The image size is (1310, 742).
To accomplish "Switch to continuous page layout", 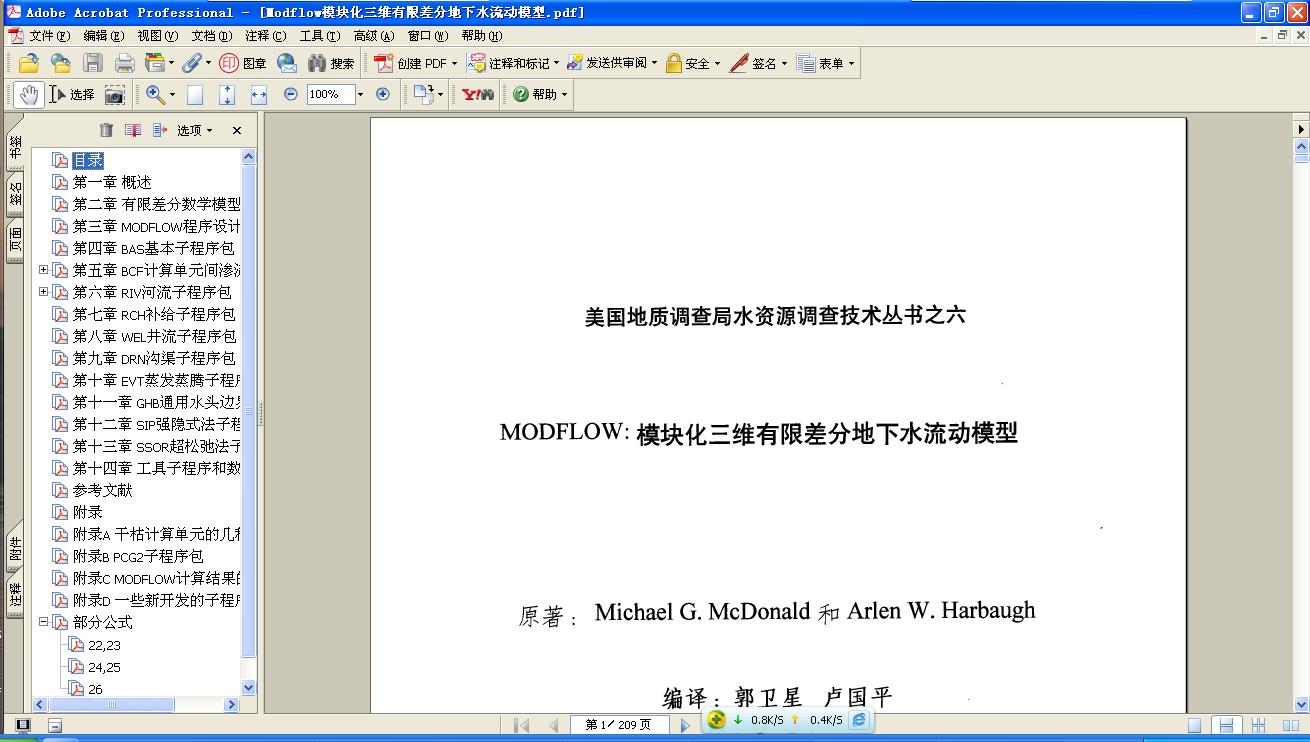I will click(x=1226, y=726).
